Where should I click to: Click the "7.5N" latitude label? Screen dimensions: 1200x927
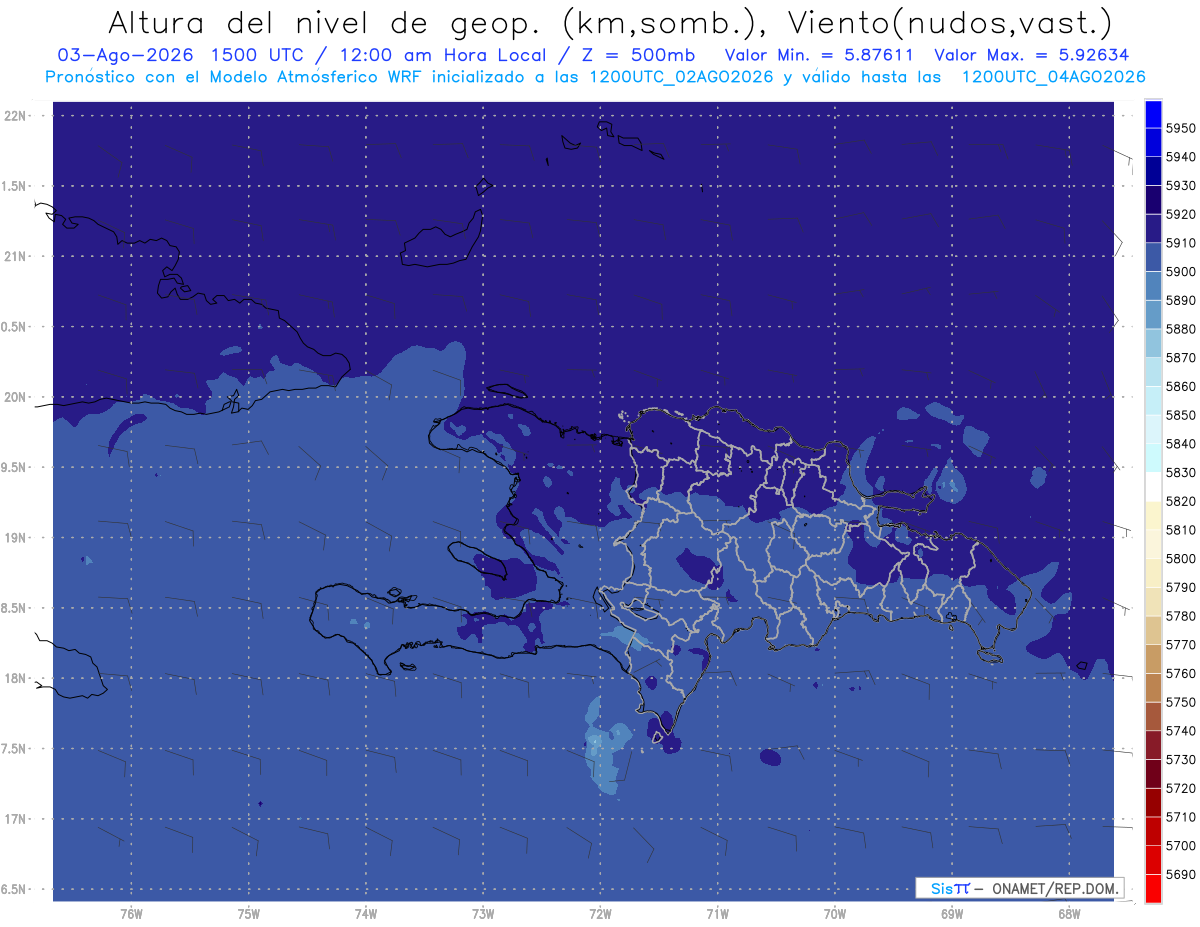tap(14, 749)
